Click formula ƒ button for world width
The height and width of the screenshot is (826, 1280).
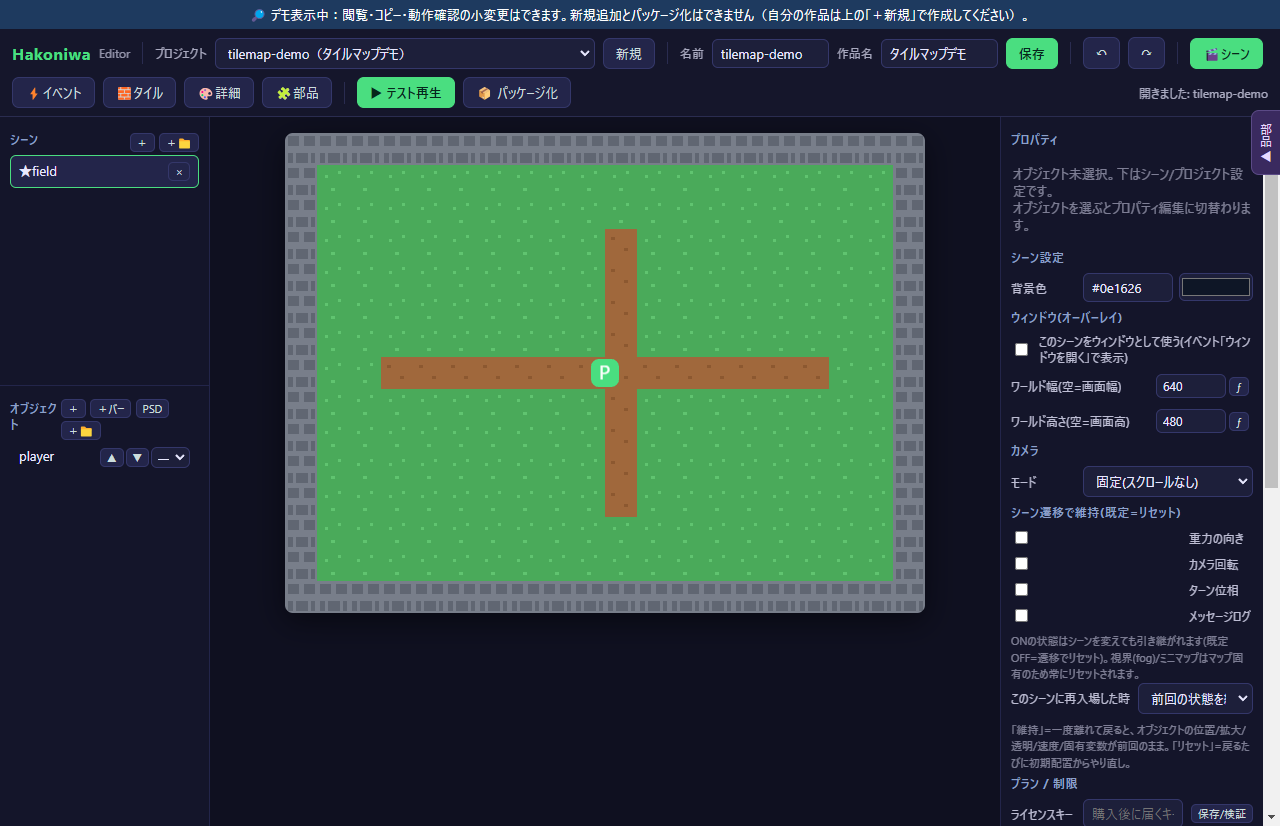click(x=1238, y=387)
